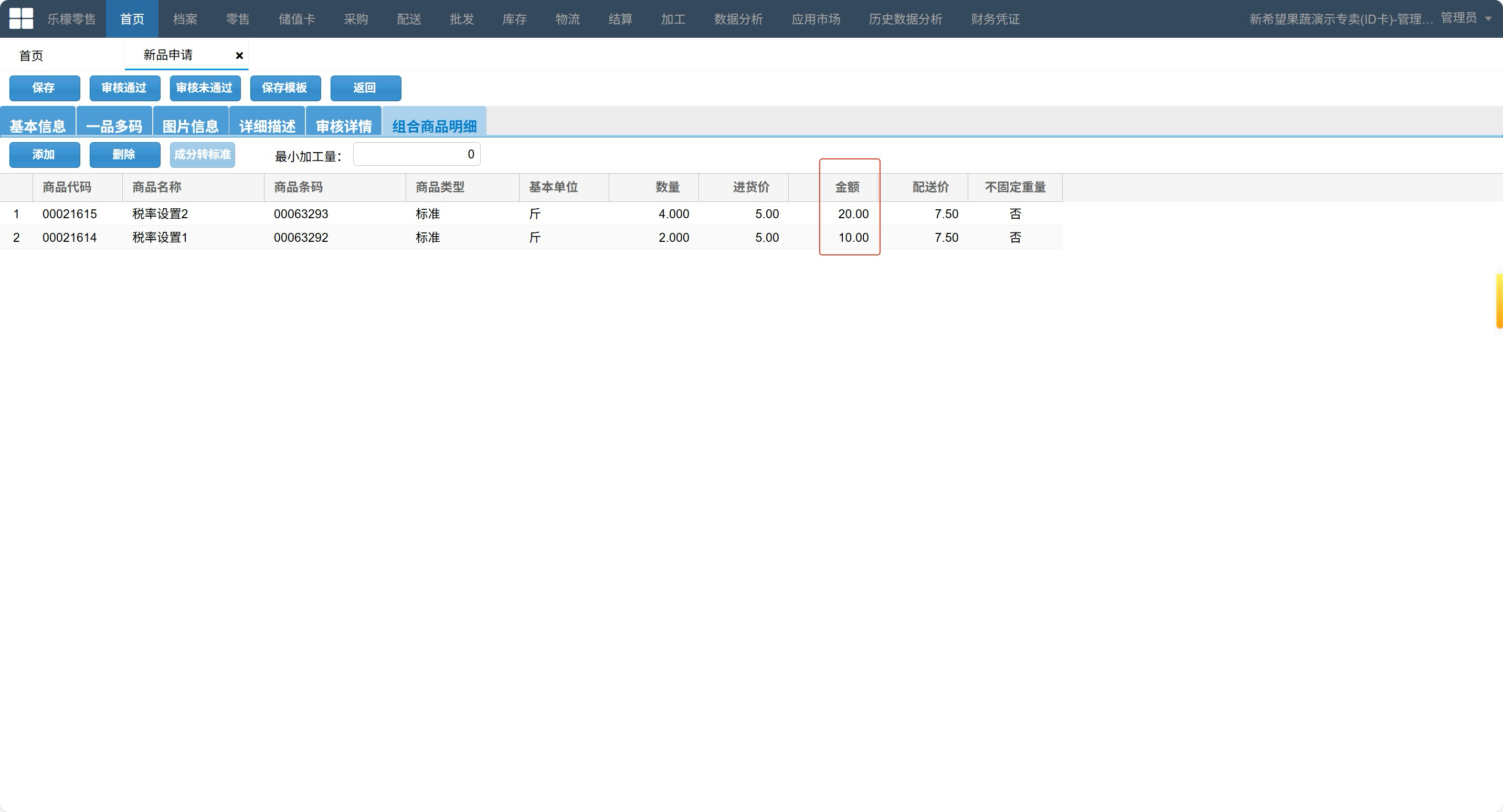Switch to the 图片信息 tab
The width and height of the screenshot is (1503, 812).
(191, 121)
